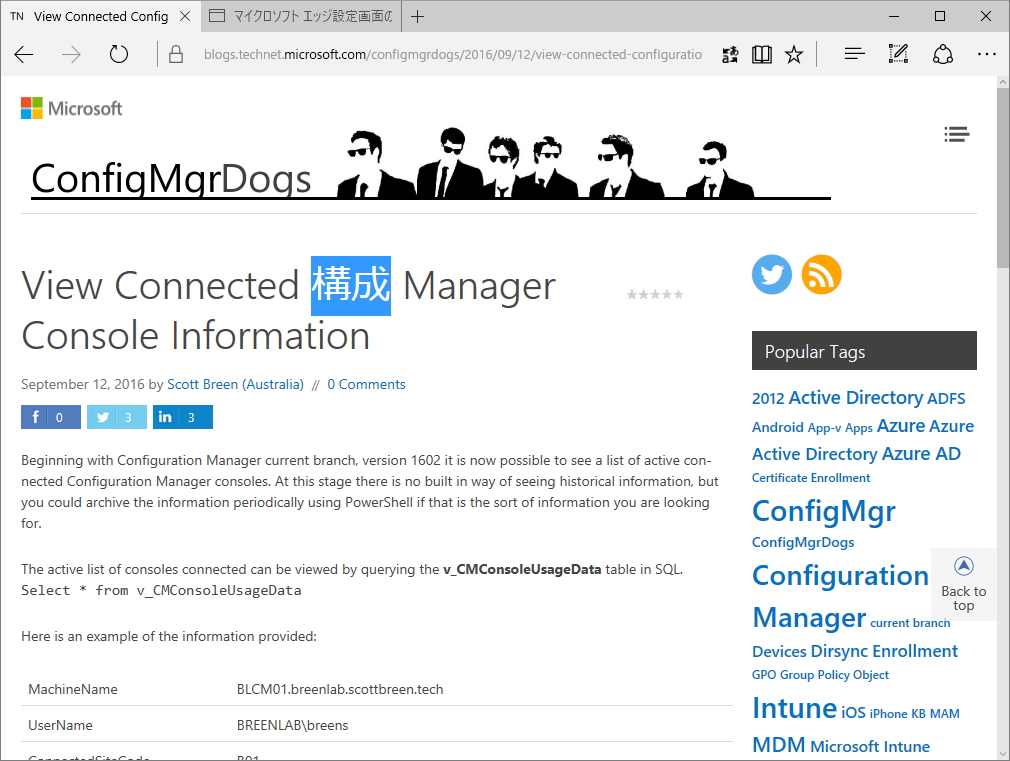Click the translate icon in address bar
Image resolution: width=1010 pixels, height=761 pixels.
pyautogui.click(x=730, y=55)
